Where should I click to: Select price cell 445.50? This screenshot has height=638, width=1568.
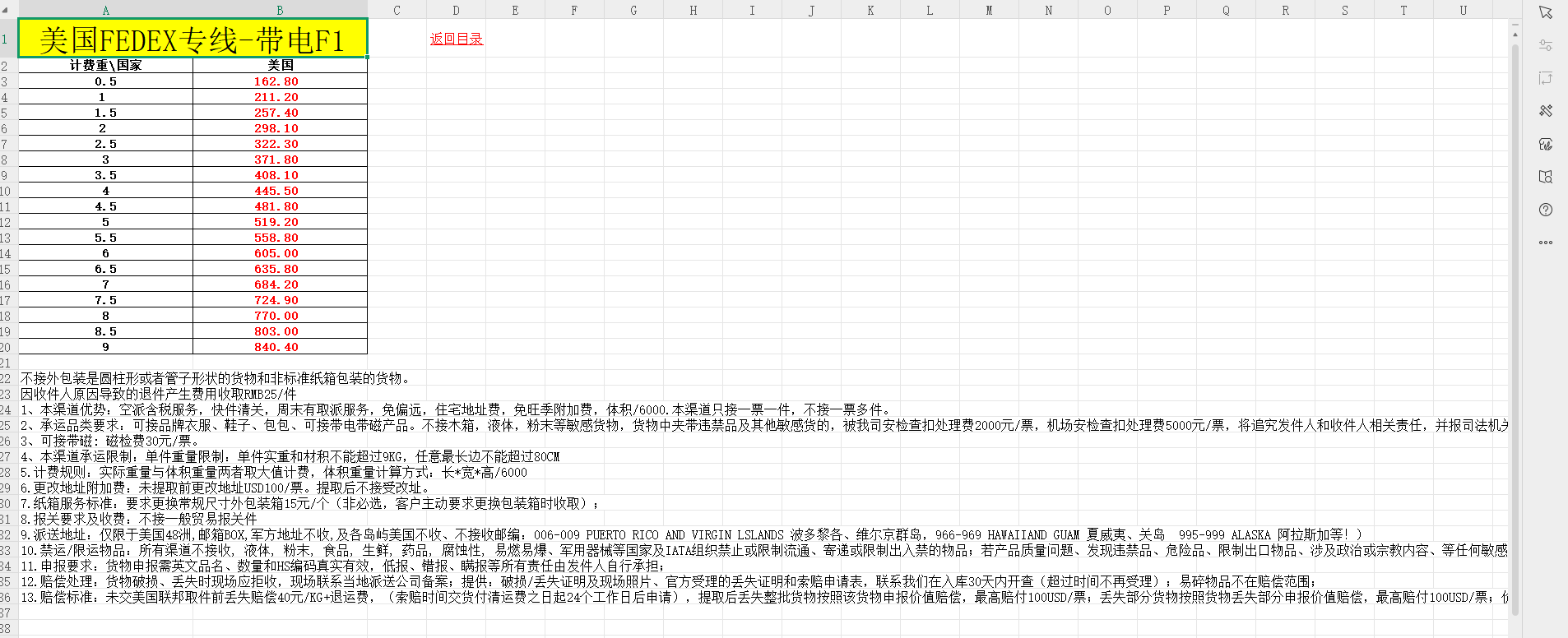pos(280,191)
